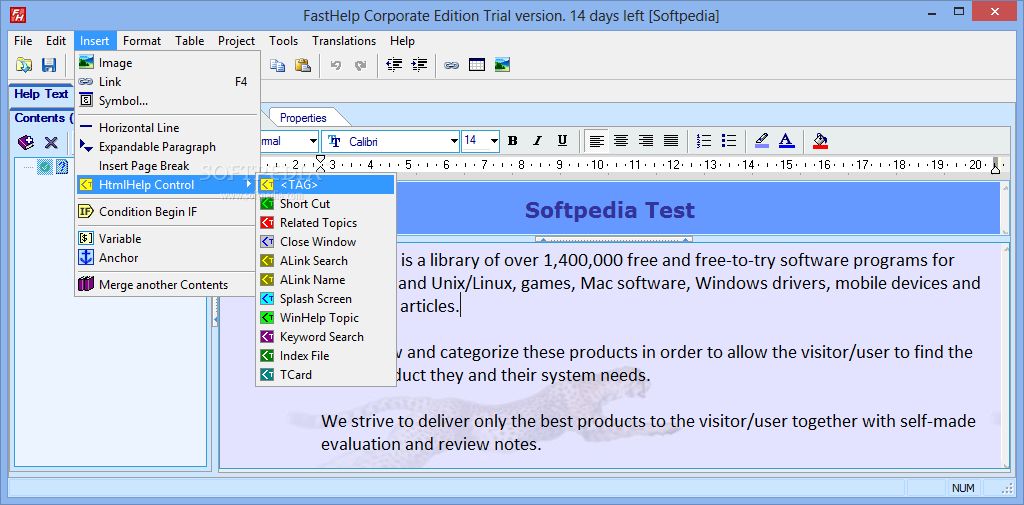Insert a Horizontal Line

[x=167, y=127]
